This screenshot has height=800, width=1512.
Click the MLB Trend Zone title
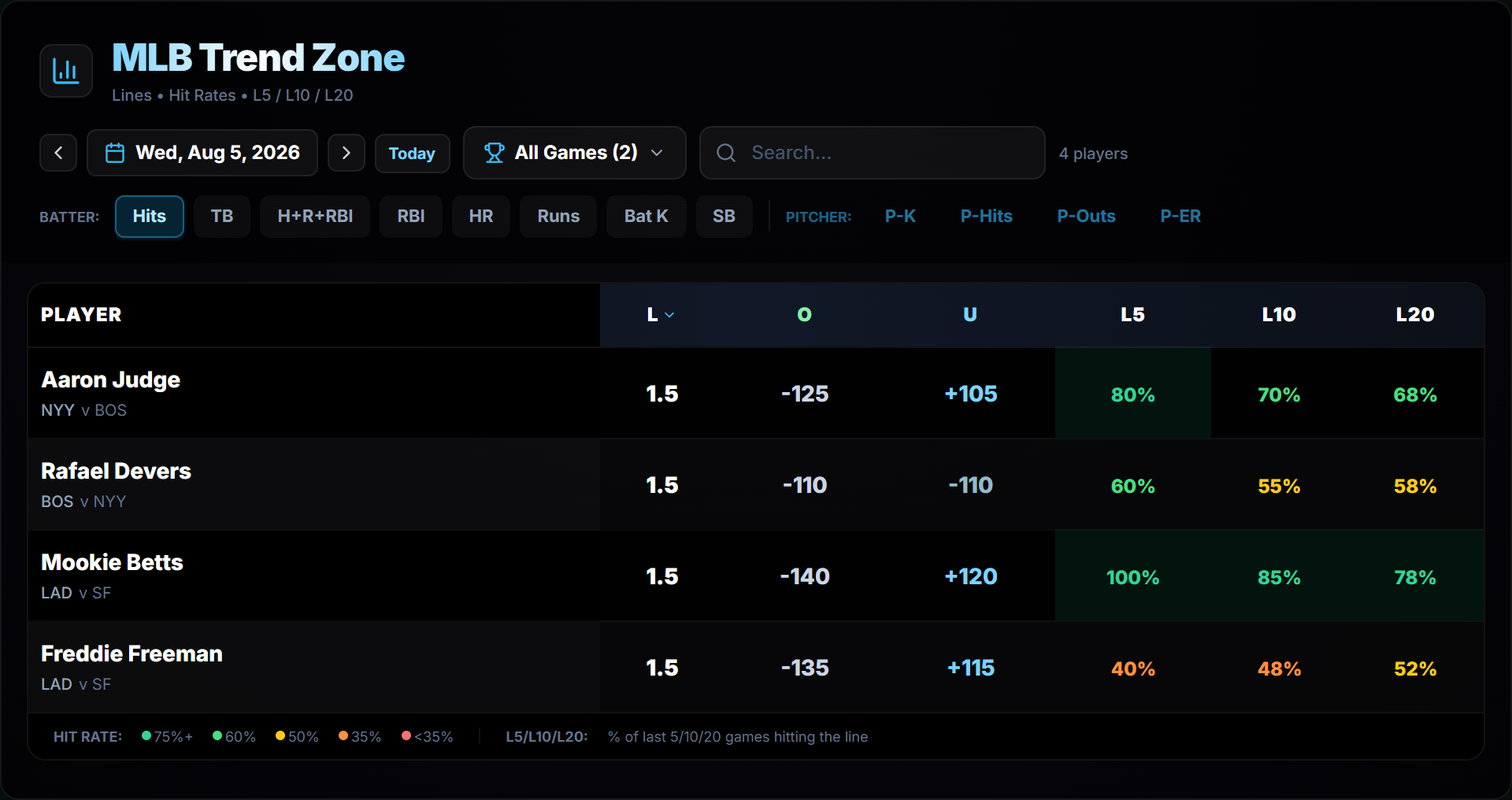pyautogui.click(x=258, y=57)
